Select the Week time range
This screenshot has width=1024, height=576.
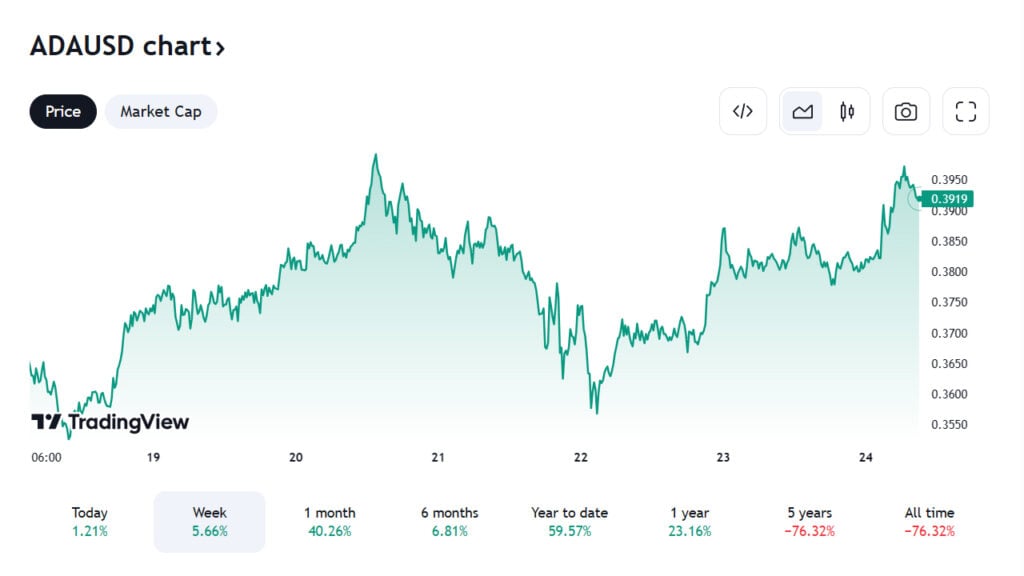click(x=209, y=521)
